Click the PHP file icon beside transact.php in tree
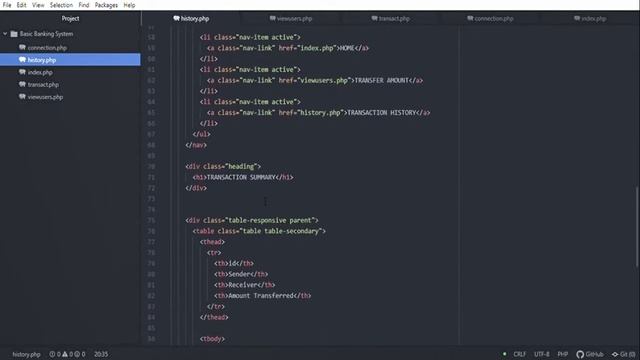 point(22,84)
